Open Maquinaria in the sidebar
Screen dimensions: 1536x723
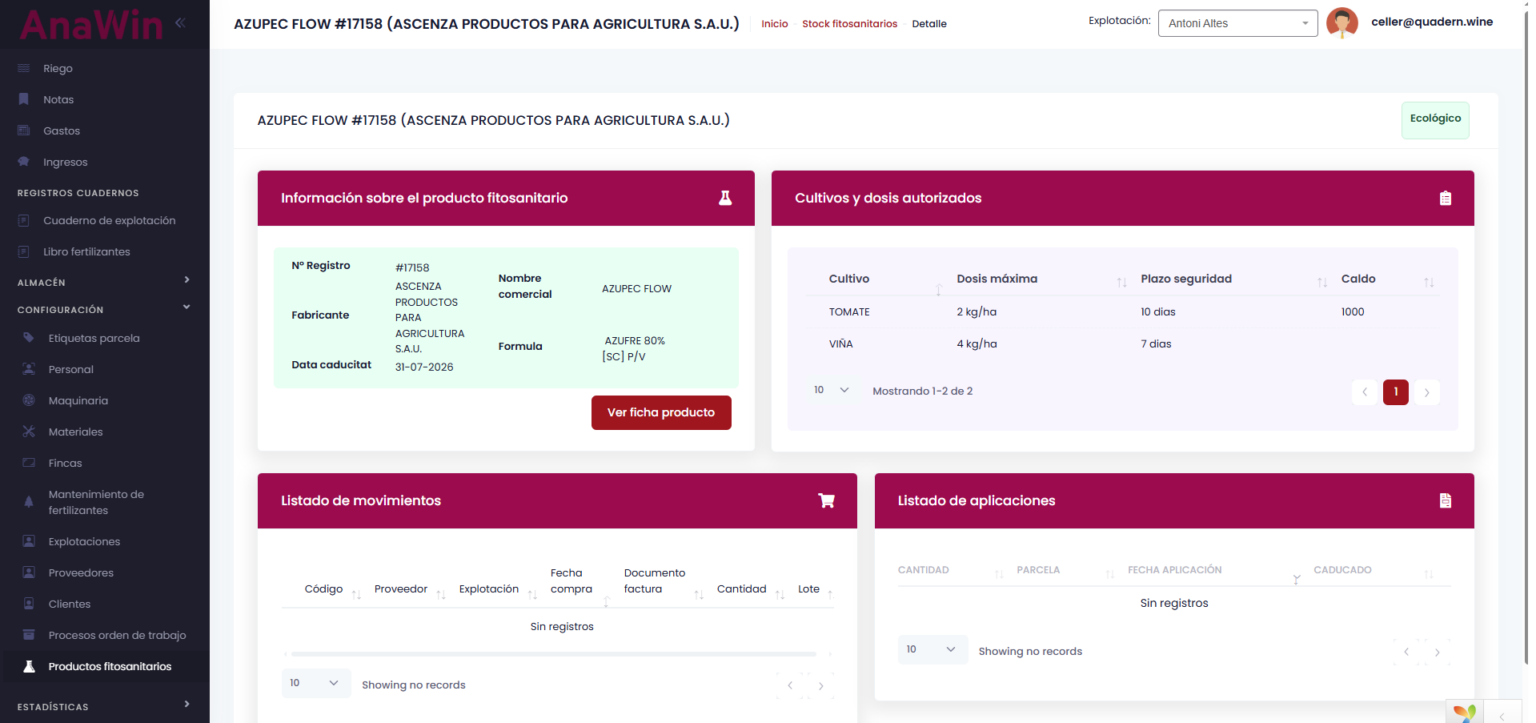pyautogui.click(x=78, y=400)
